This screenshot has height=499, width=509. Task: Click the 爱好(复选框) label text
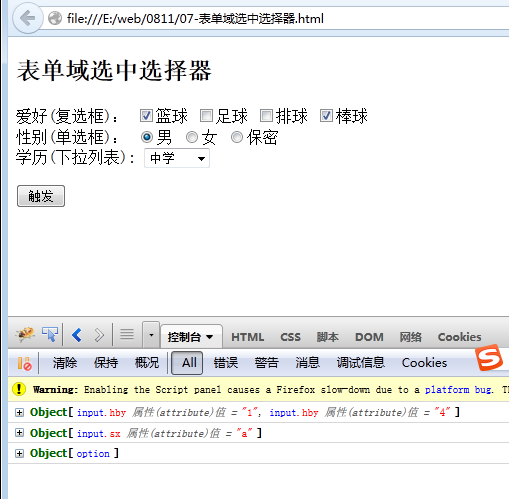pos(68,116)
